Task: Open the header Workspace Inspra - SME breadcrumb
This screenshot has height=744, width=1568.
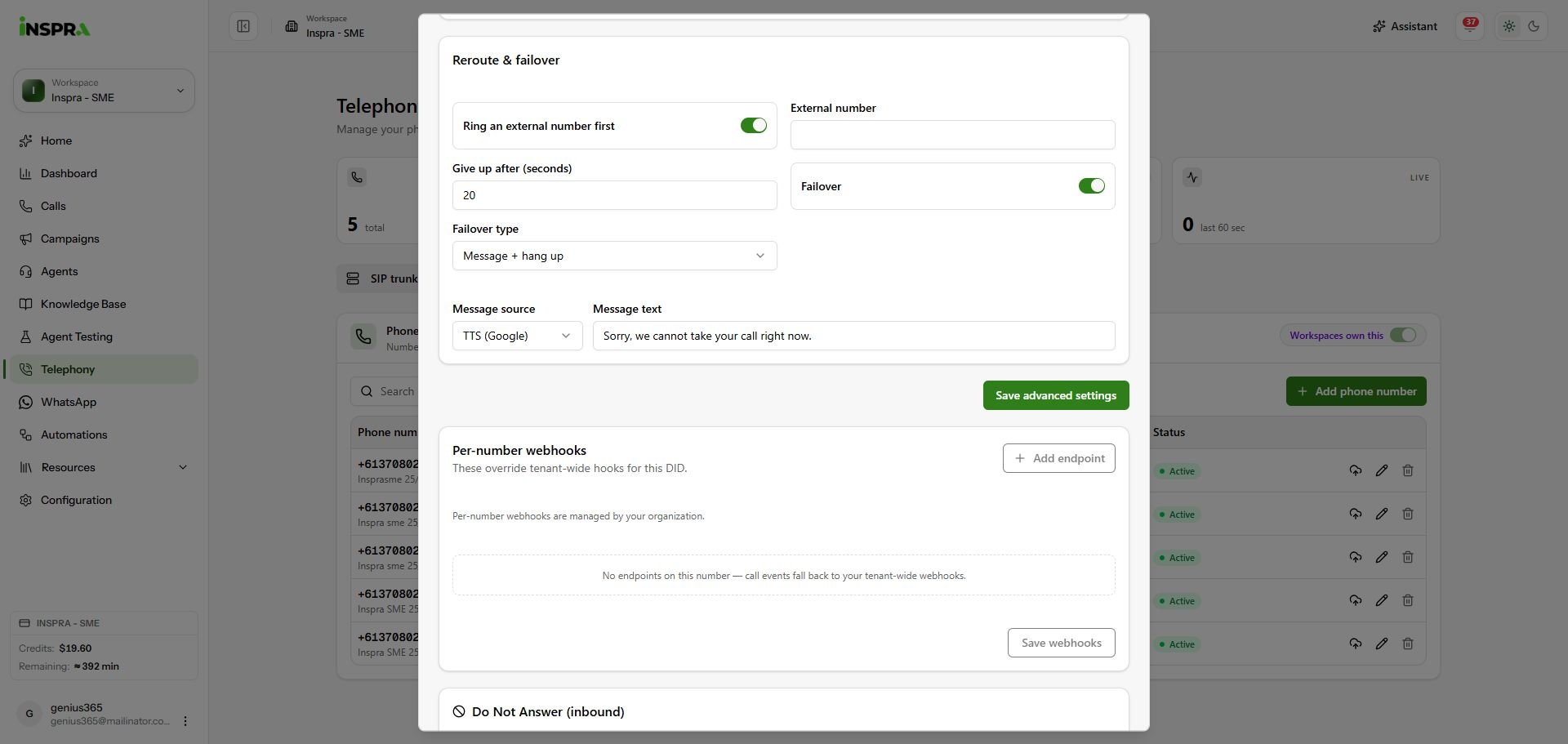Action: click(325, 26)
